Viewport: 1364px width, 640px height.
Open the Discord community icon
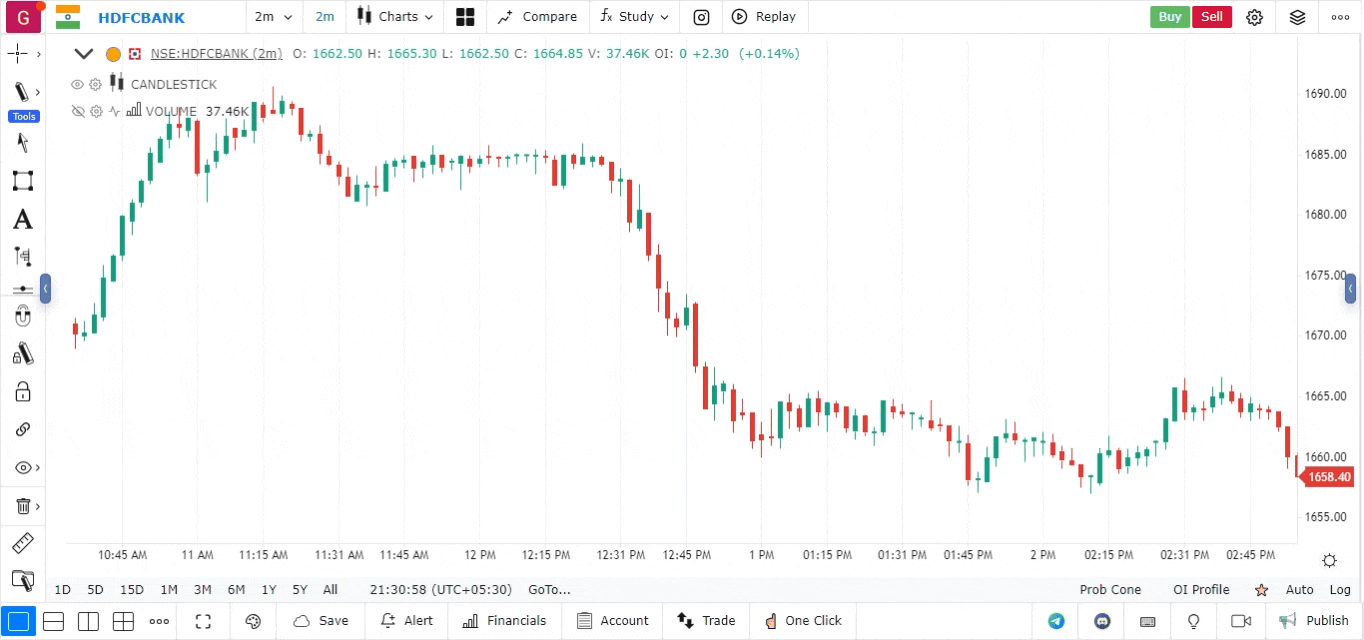click(x=1103, y=621)
